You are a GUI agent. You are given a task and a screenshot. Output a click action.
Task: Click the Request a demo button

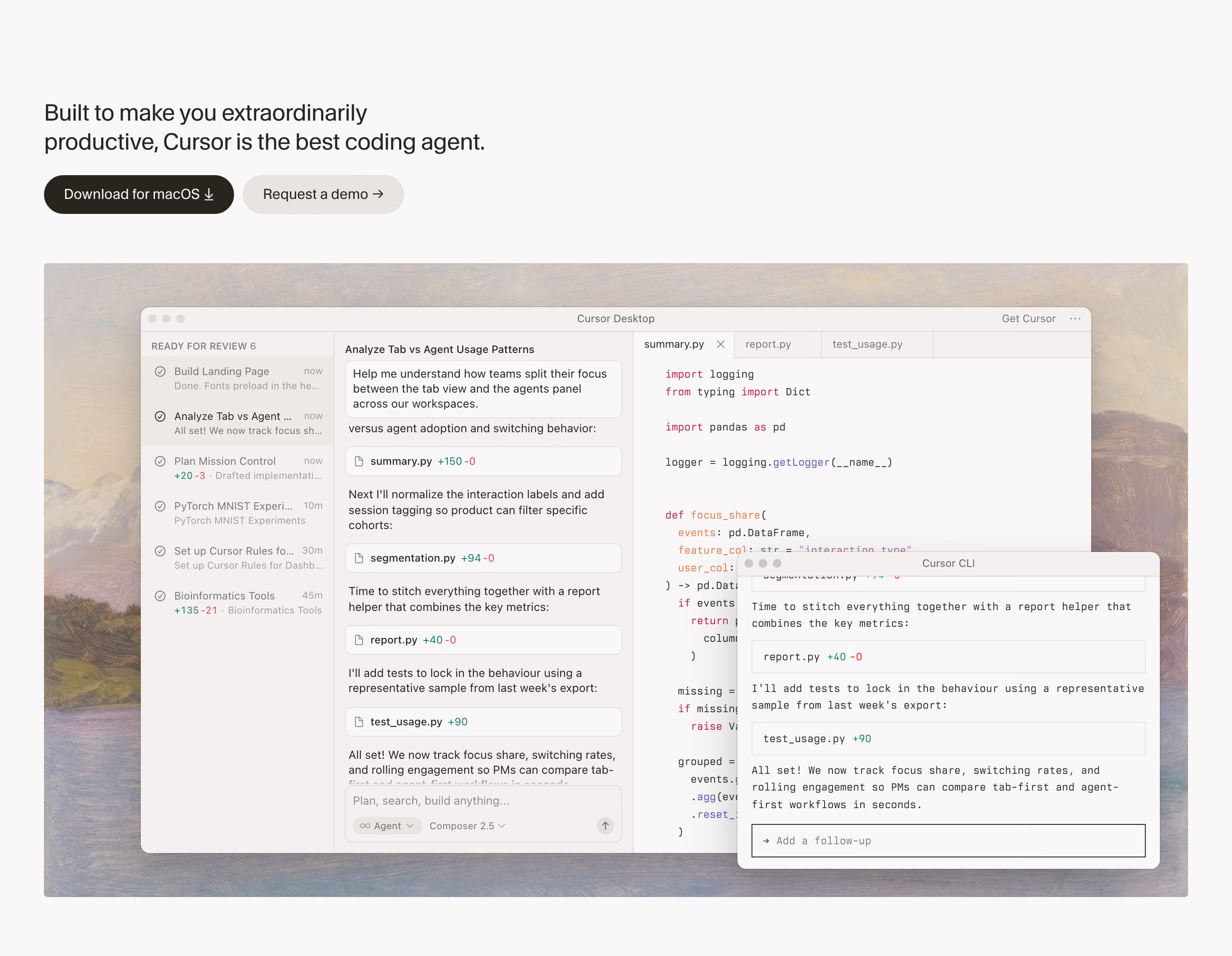click(323, 194)
